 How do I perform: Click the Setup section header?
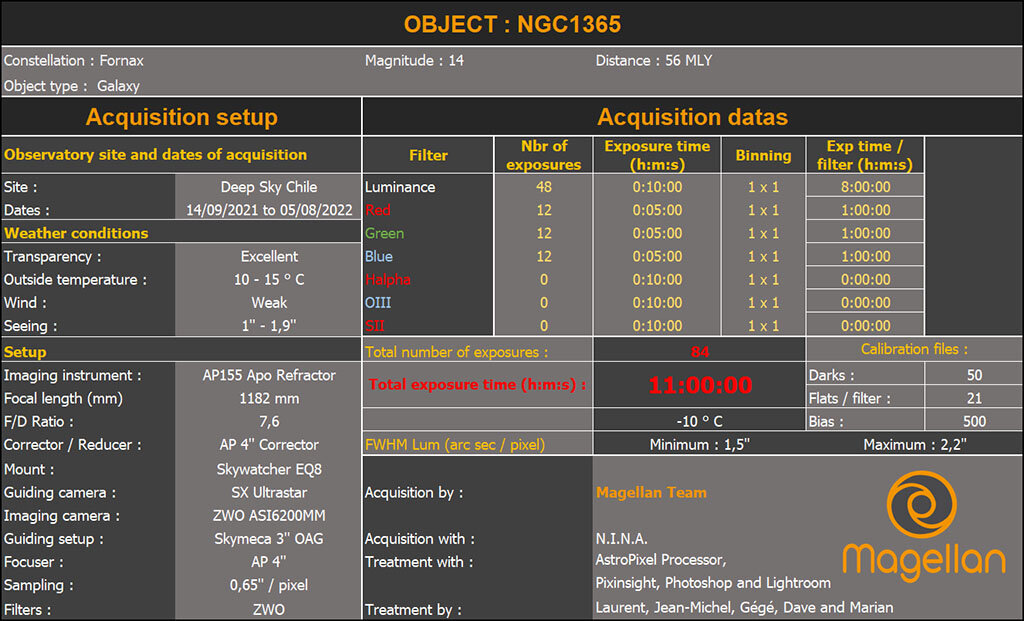[x=25, y=352]
